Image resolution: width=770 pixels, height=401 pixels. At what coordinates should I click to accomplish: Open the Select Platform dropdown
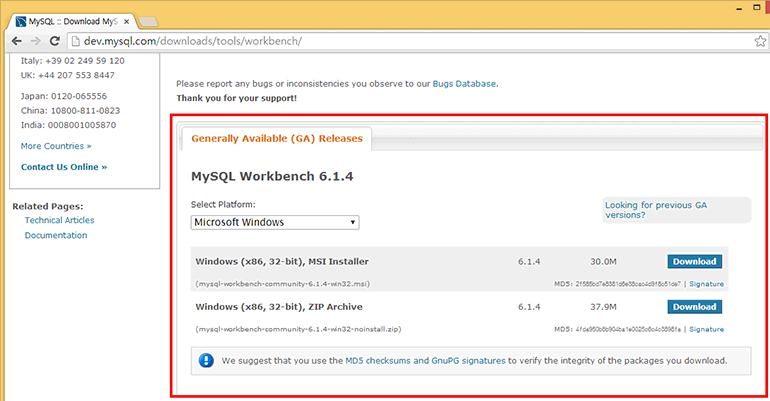275,222
